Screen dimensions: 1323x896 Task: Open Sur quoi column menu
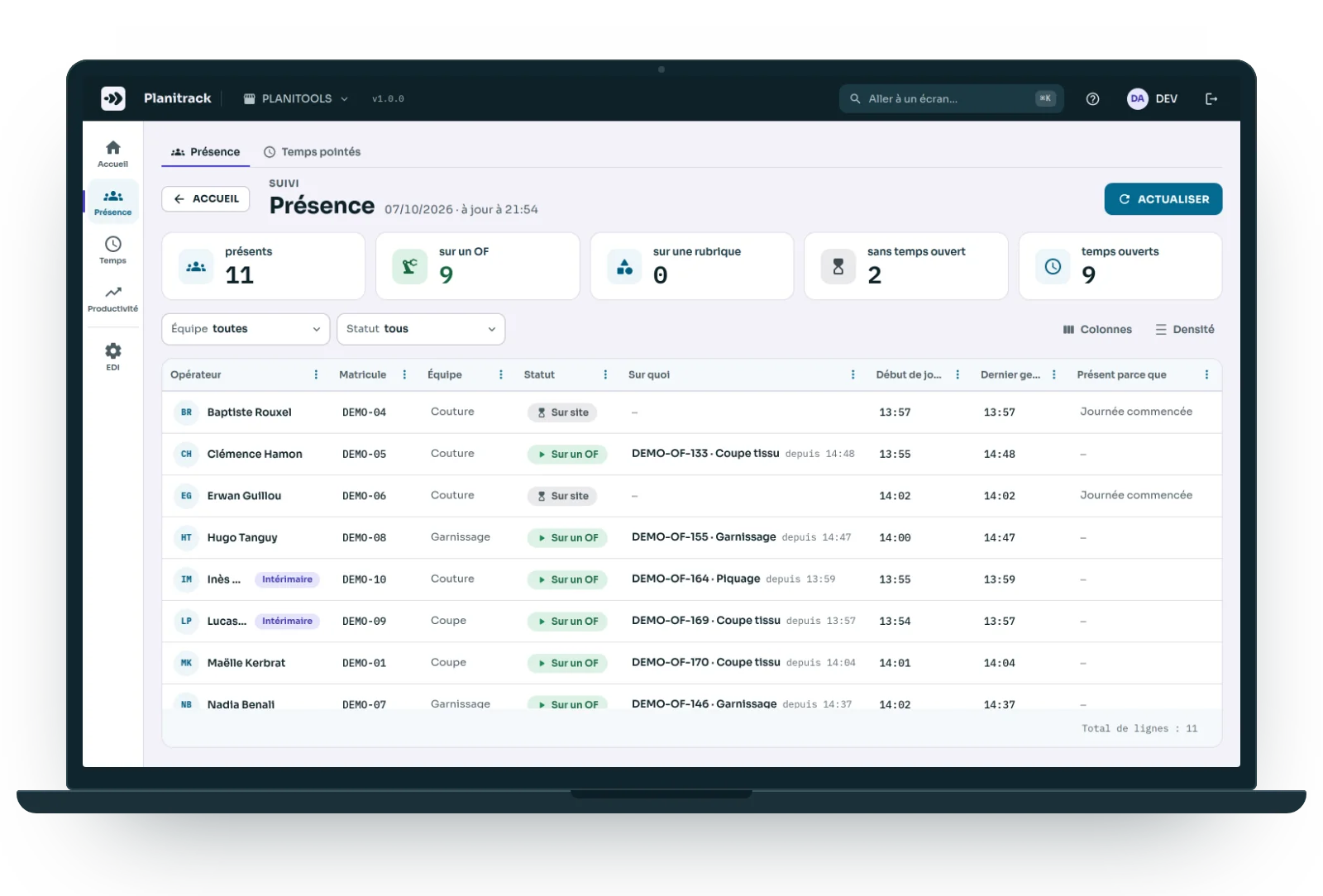pyautogui.click(x=853, y=374)
